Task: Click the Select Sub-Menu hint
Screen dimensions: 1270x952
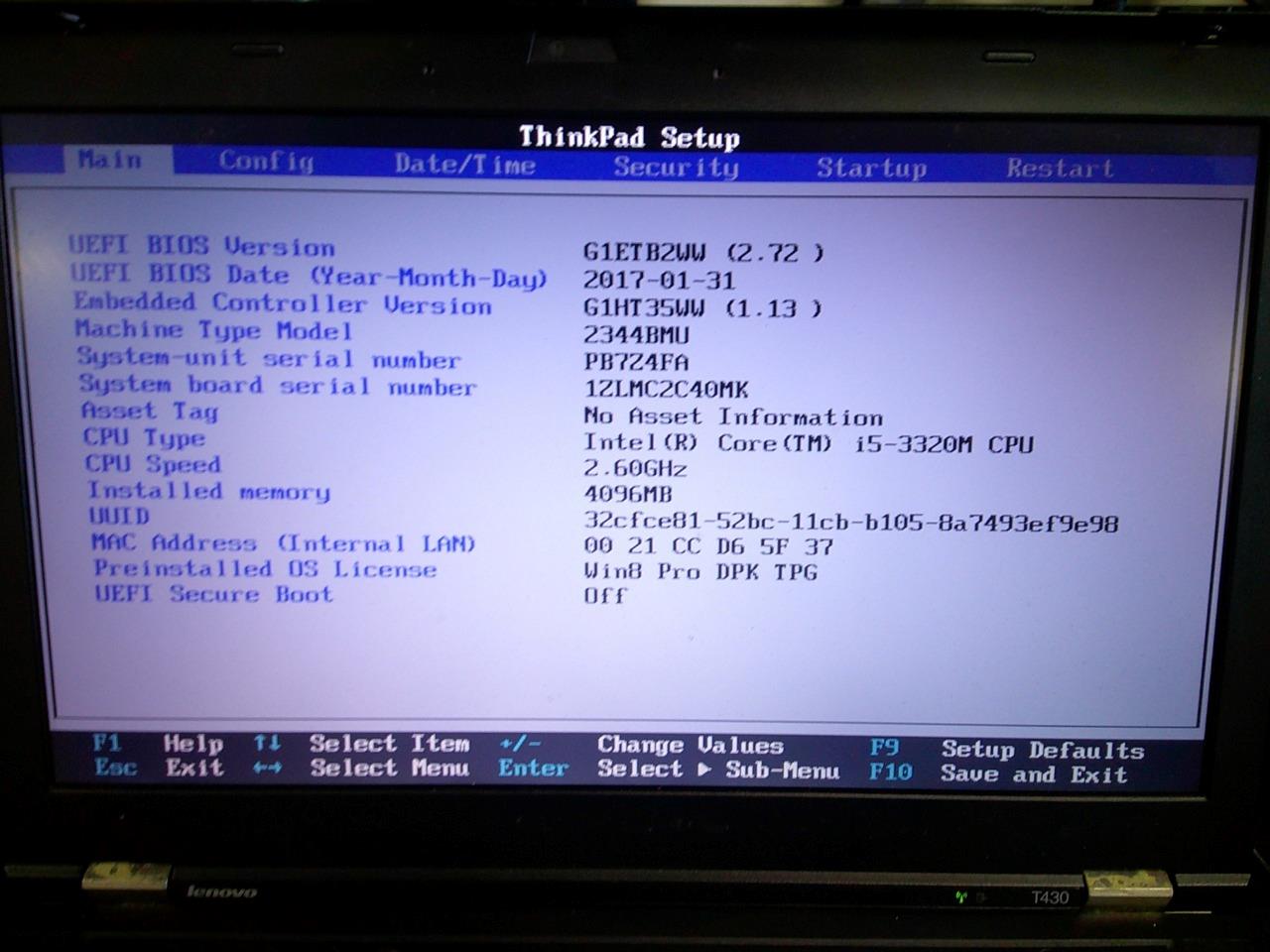Action: 718,770
